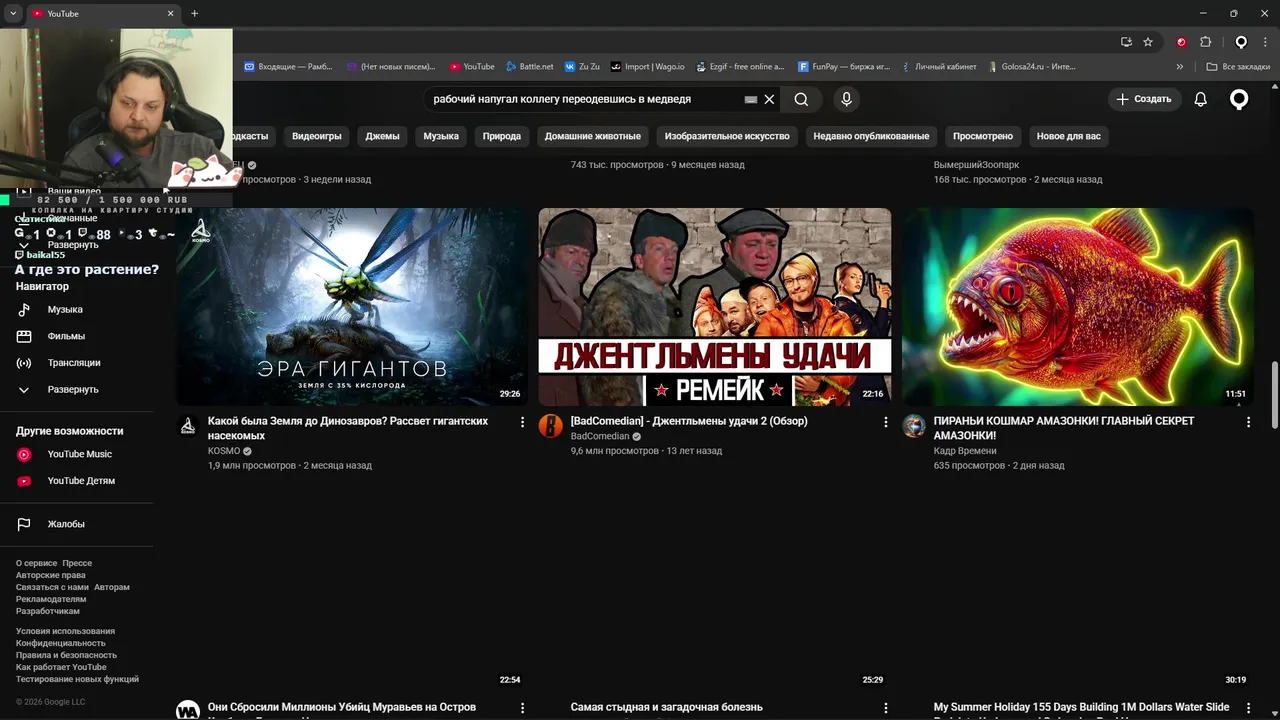This screenshot has width=1280, height=720.
Task: Click the YouTube search magnifier button
Action: [x=801, y=99]
